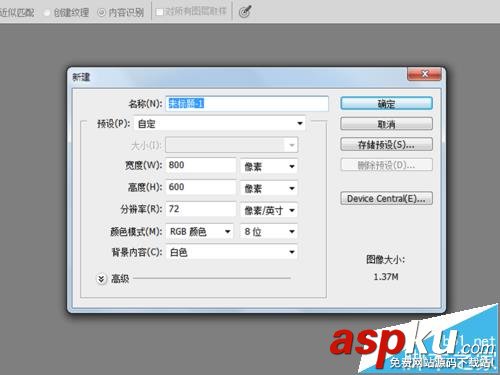Click the 1.37M image size text
The image size is (500, 375).
[x=386, y=277]
